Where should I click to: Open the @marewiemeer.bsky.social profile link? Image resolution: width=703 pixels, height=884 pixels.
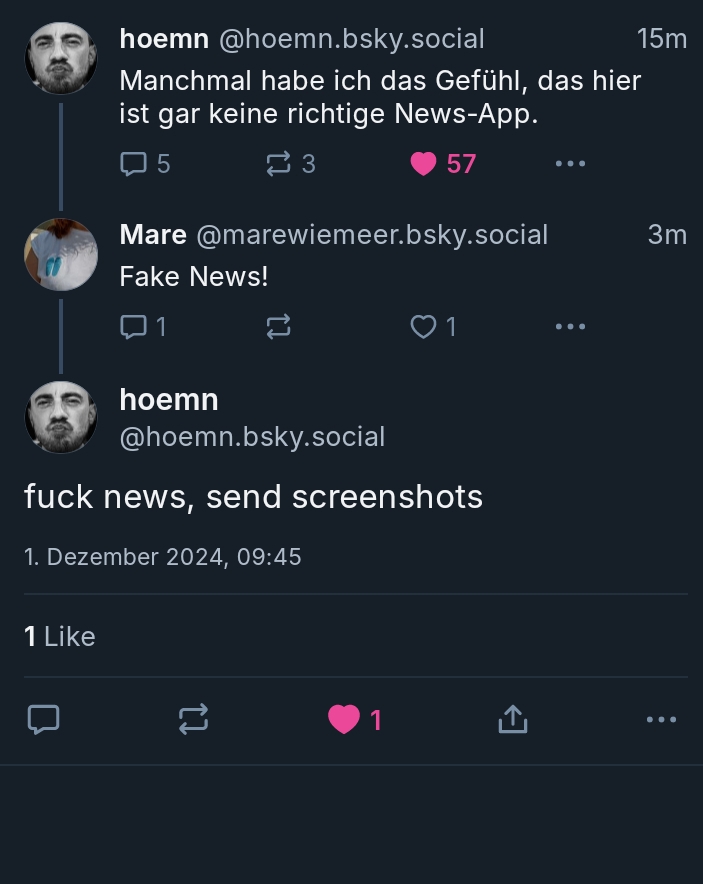coord(372,235)
